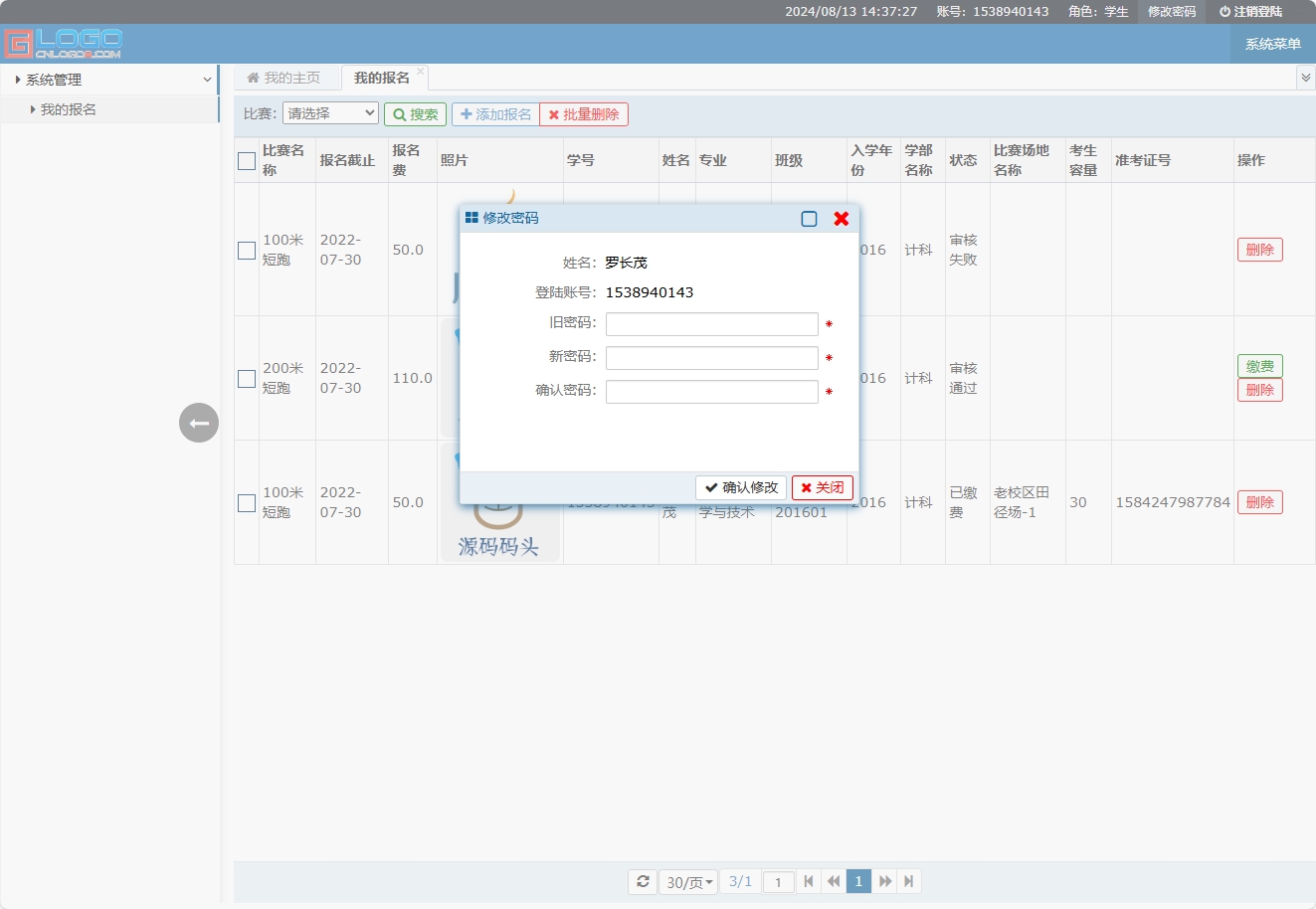Expand the 系统管理 sidebar section
Image resolution: width=1316 pixels, height=909 pixels.
(x=109, y=80)
